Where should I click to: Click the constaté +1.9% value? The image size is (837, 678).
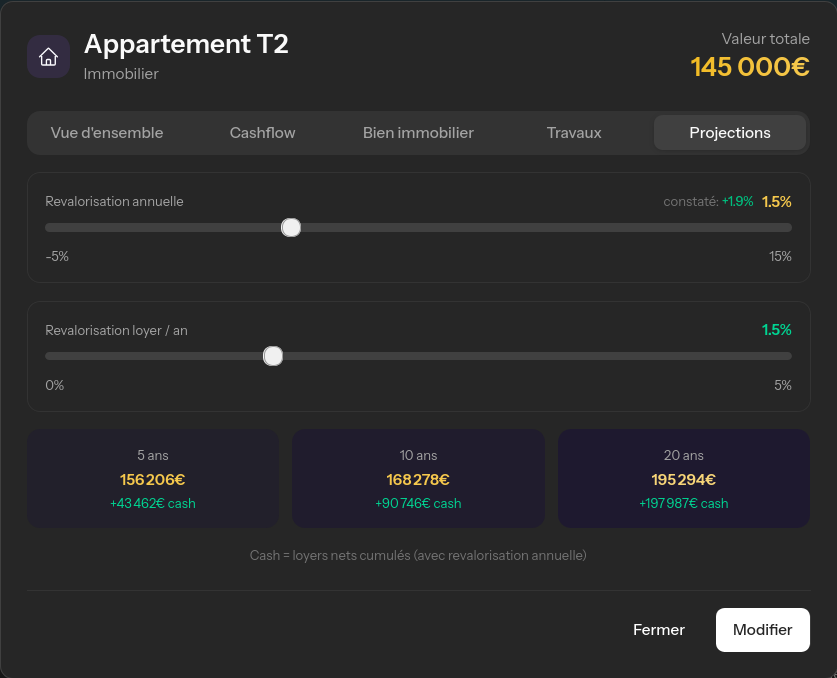coord(737,201)
